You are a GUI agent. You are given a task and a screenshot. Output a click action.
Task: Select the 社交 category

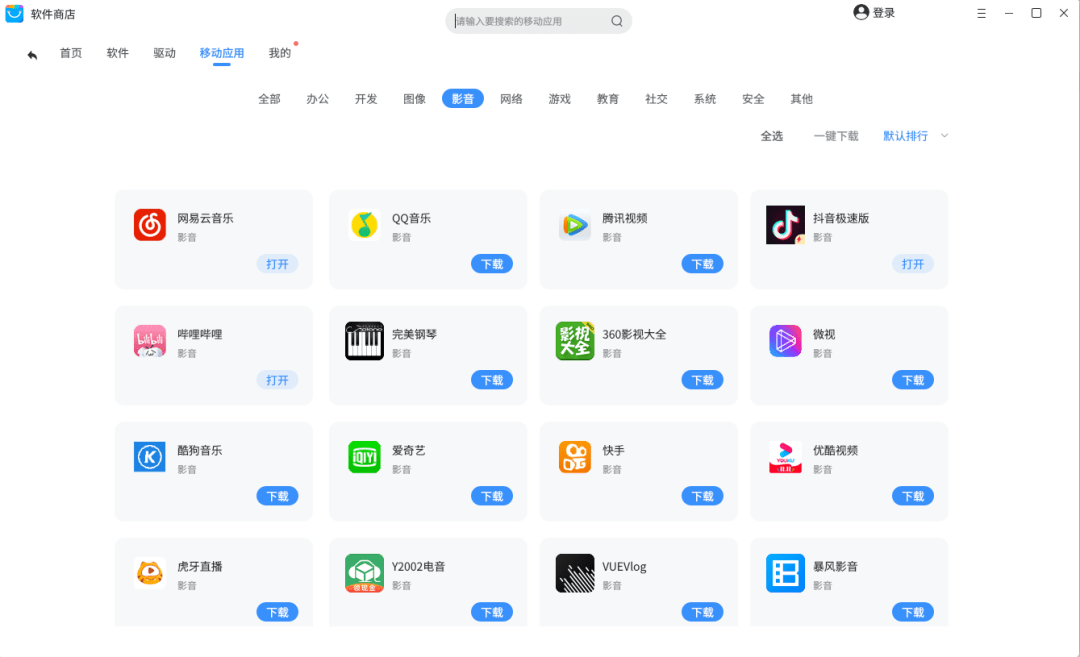tap(656, 99)
